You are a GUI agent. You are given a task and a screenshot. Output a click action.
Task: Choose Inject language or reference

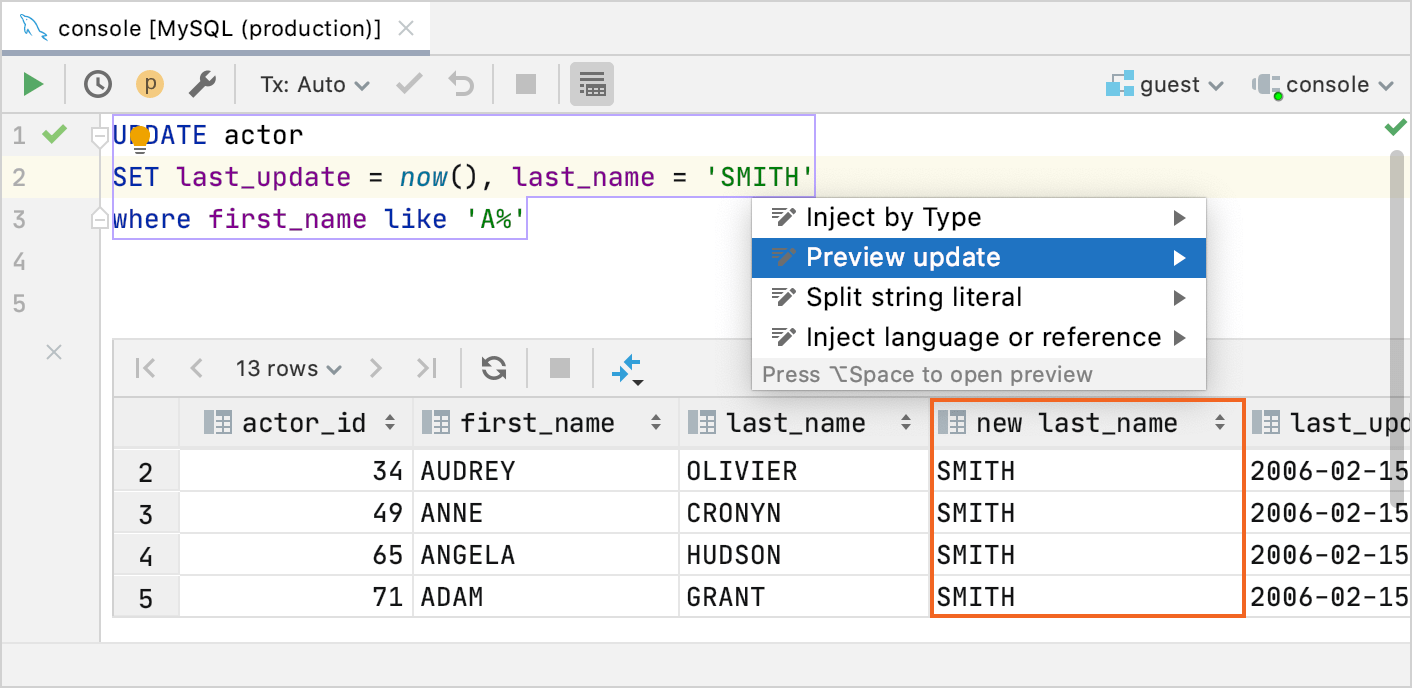[979, 338]
